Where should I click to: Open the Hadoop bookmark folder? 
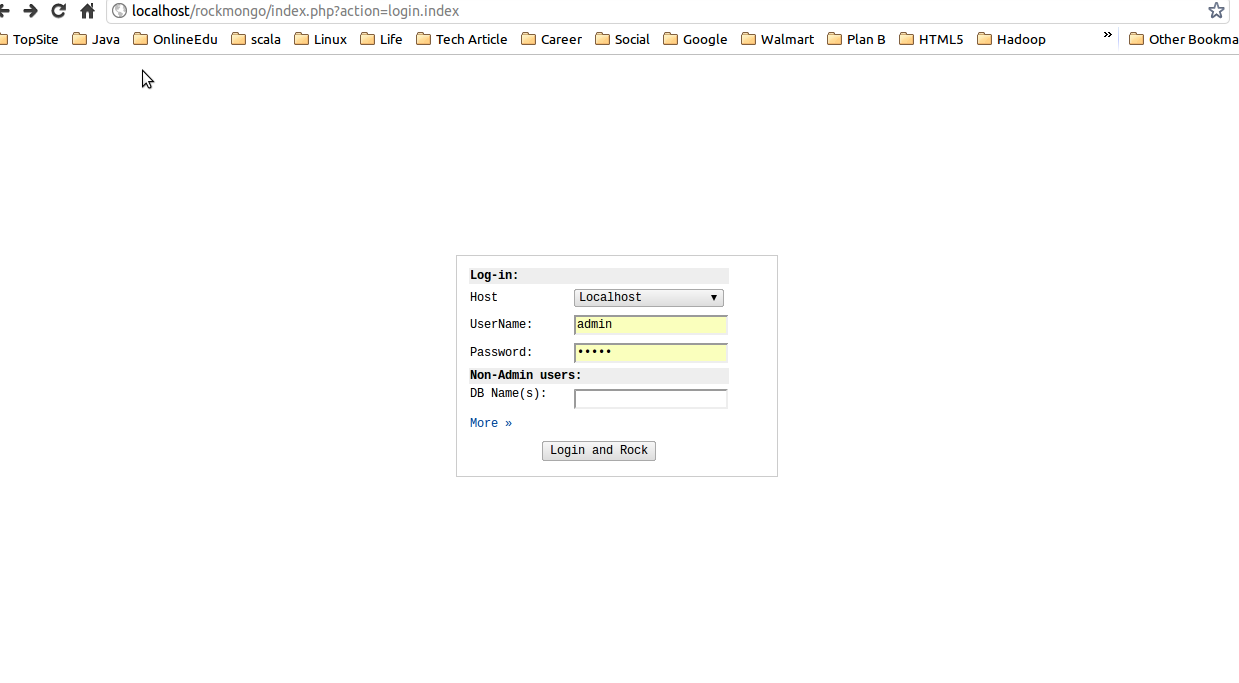click(x=1011, y=39)
